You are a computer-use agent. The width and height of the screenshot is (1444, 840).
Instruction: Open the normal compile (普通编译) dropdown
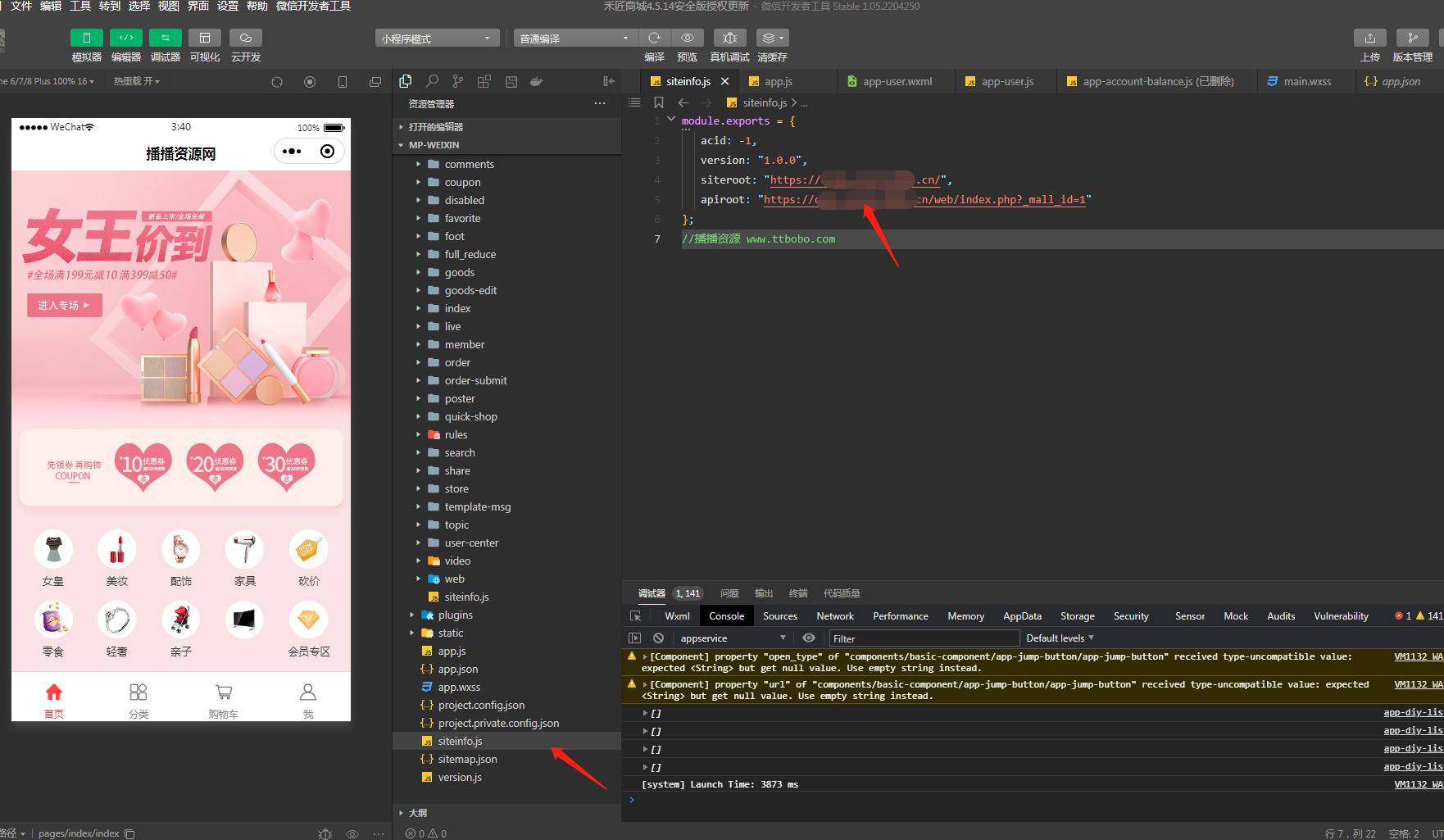pos(575,39)
